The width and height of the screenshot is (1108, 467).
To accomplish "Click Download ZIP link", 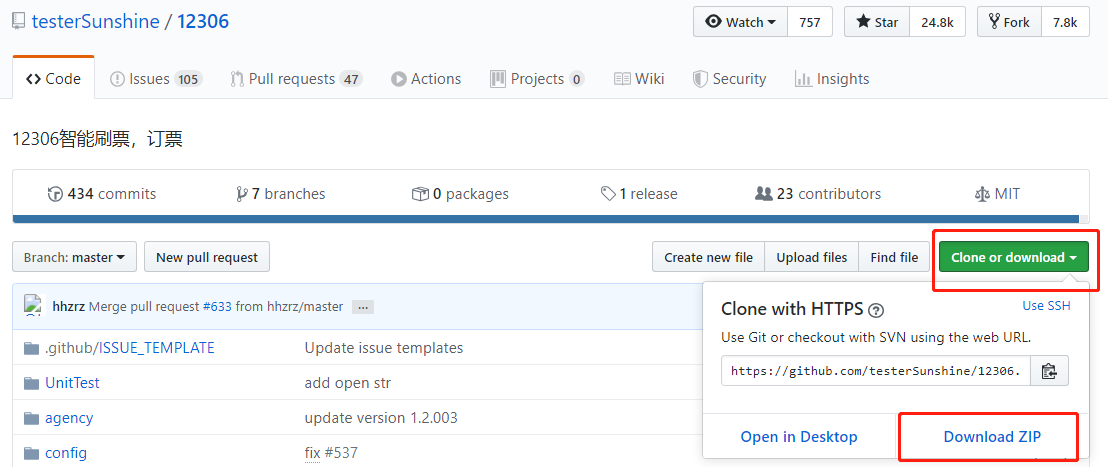I will (x=992, y=437).
